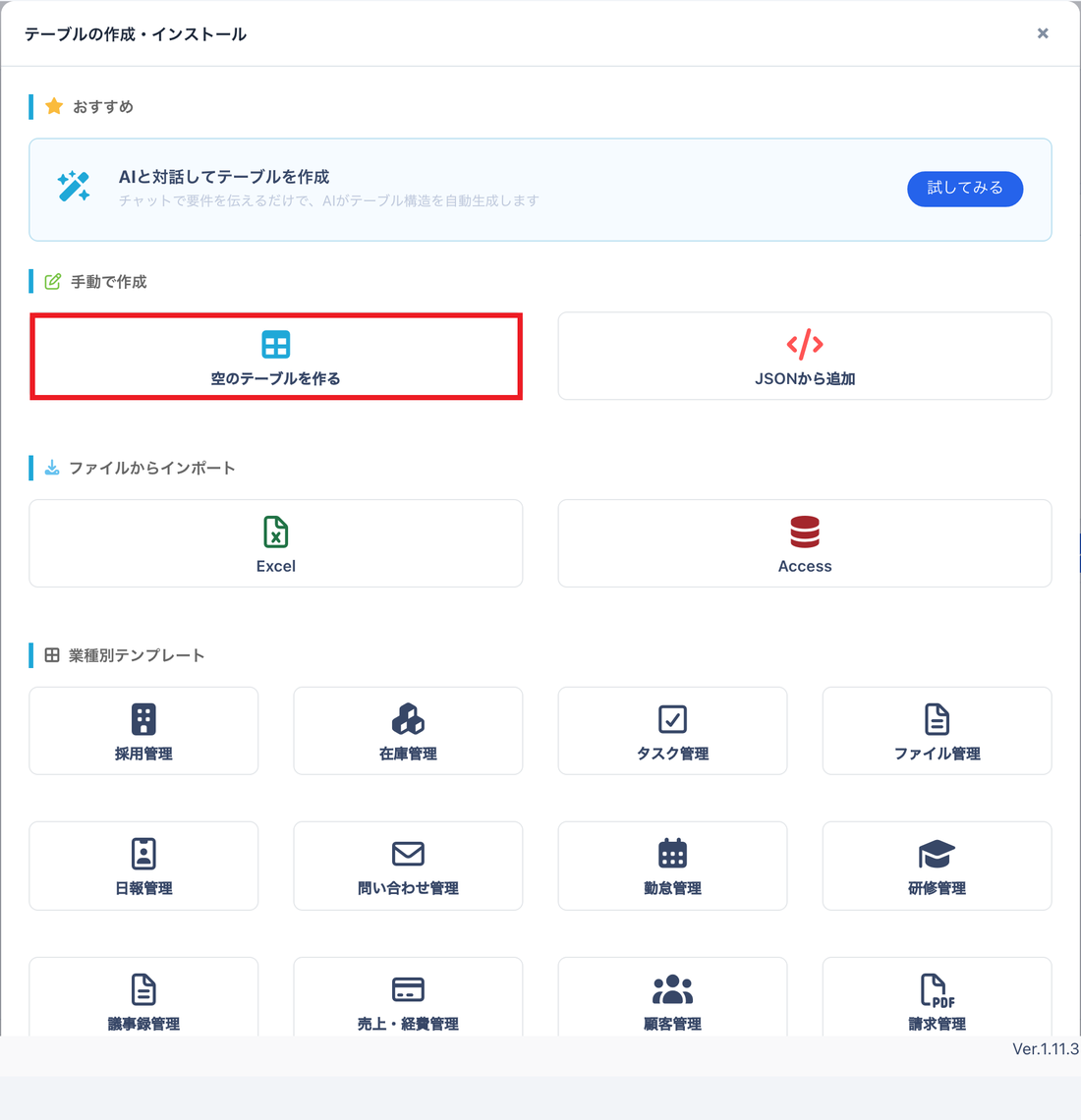The height and width of the screenshot is (1120, 1081).
Task: Click the 日報管理 template label
Action: 143,888
